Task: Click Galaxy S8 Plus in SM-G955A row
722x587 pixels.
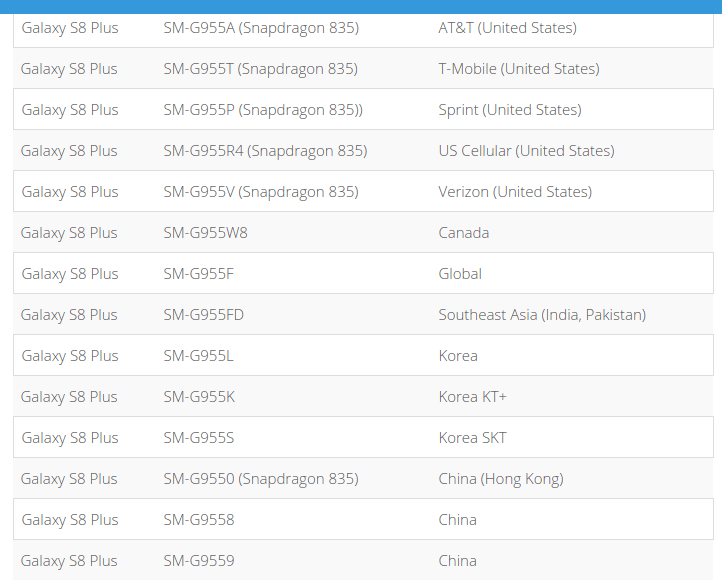Action: click(70, 28)
